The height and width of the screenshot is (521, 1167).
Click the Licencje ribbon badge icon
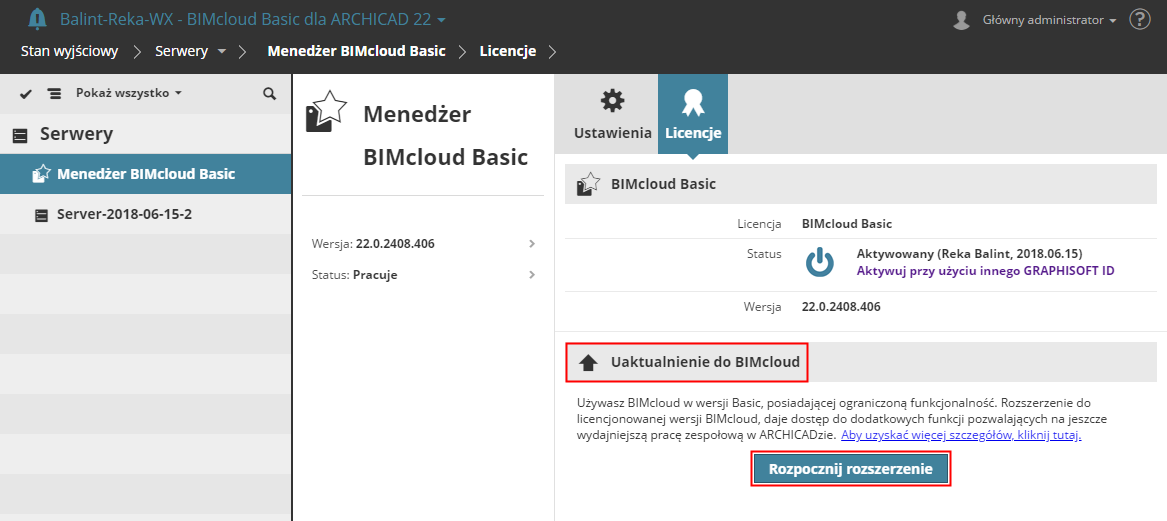[693, 103]
